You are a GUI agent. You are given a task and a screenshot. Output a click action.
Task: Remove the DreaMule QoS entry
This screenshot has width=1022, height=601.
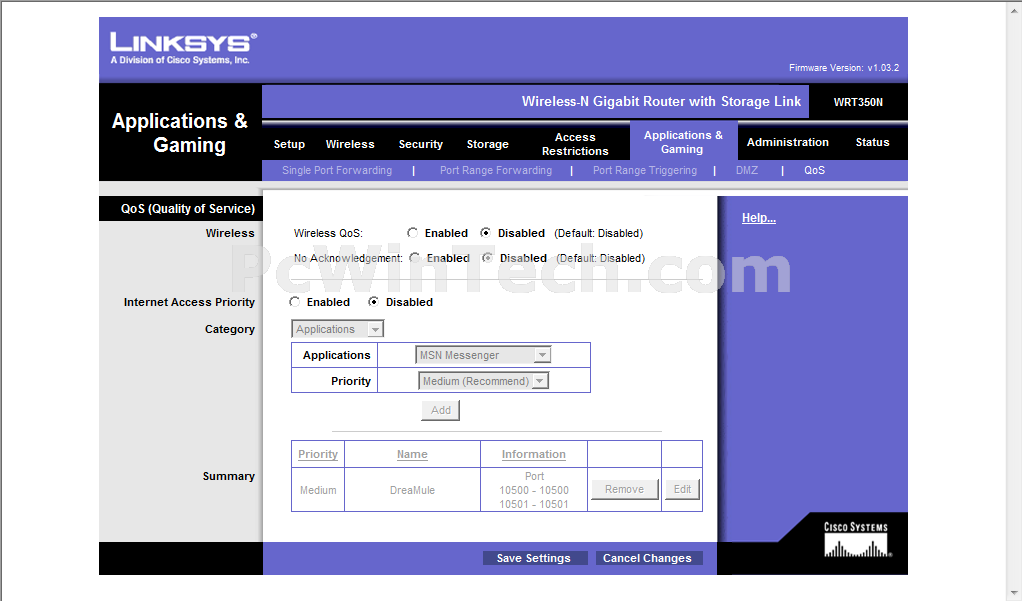click(624, 490)
